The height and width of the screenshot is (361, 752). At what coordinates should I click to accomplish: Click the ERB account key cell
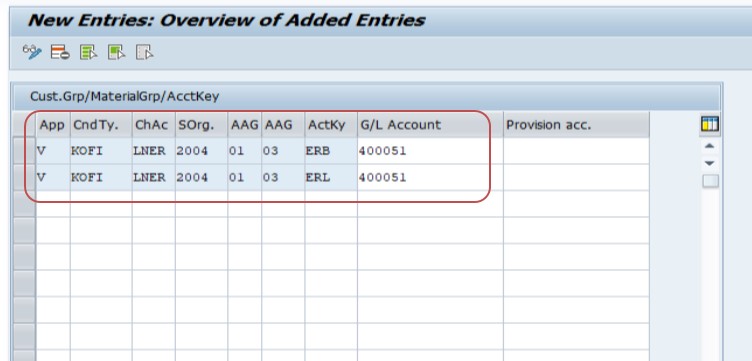click(x=331, y=151)
